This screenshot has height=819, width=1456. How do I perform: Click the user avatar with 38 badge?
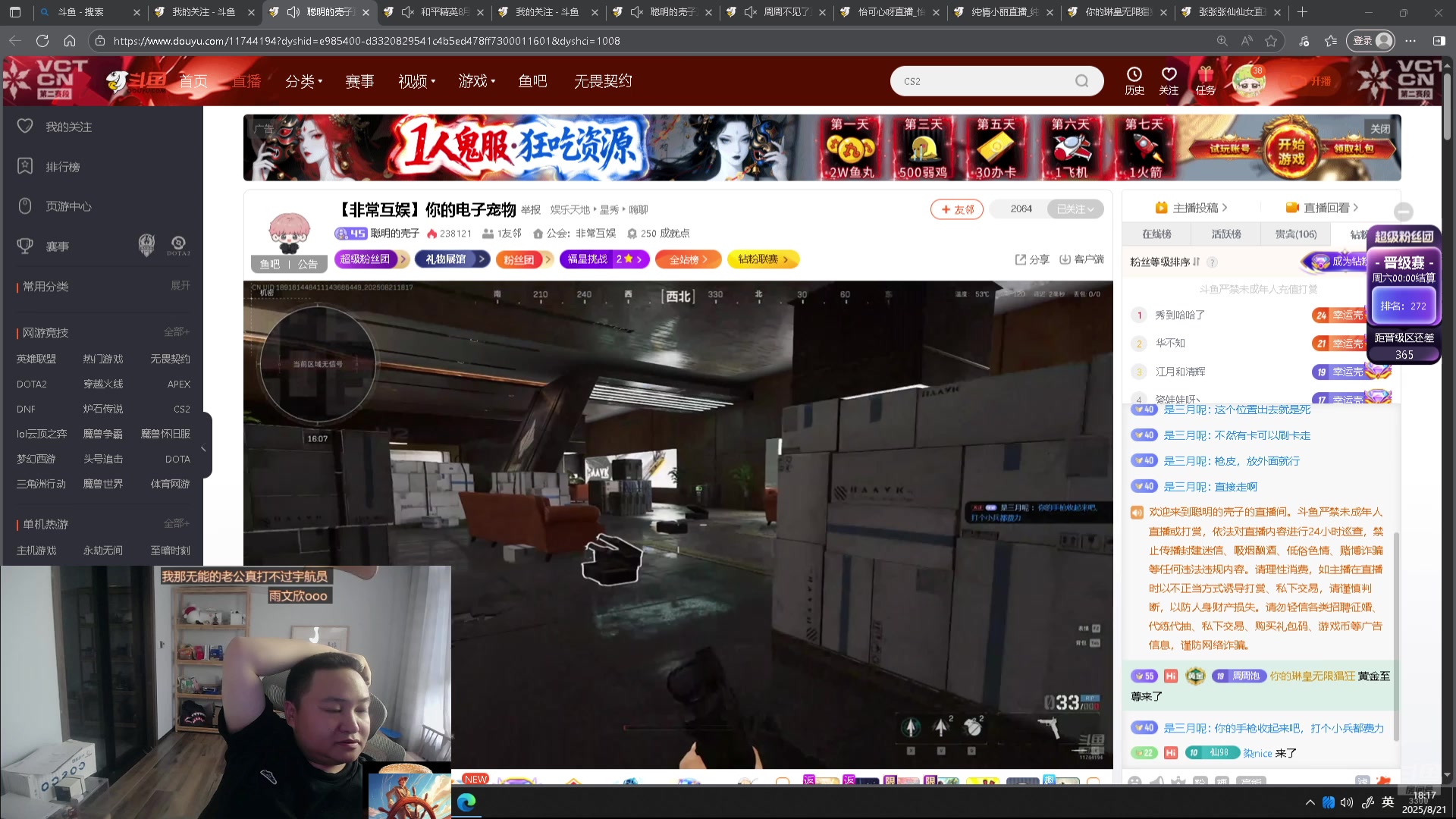pyautogui.click(x=1247, y=80)
